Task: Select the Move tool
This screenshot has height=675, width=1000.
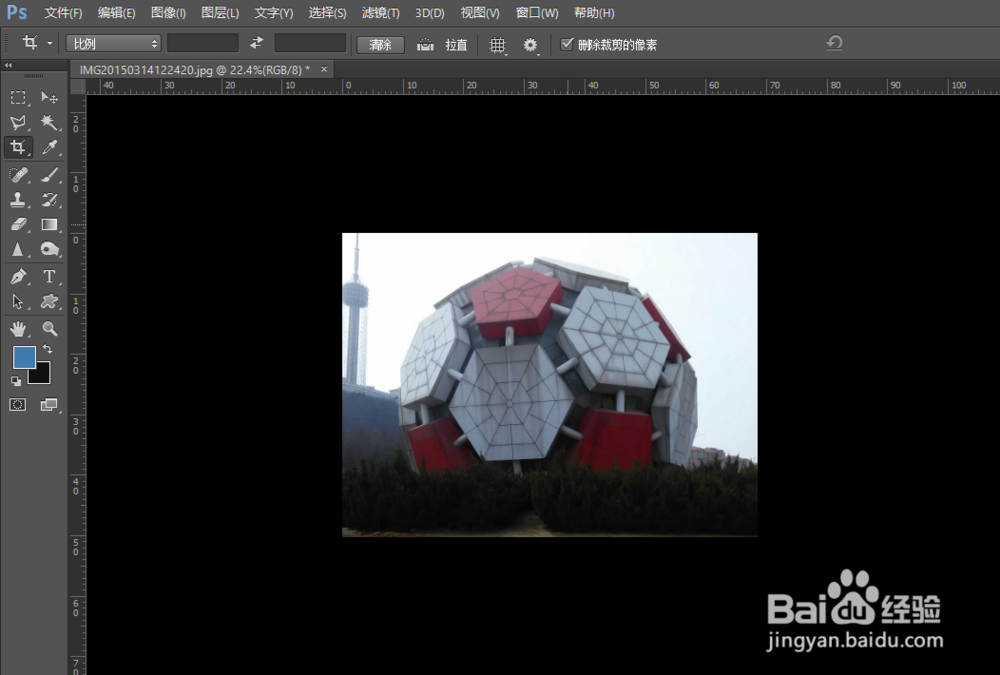Action: (49, 98)
